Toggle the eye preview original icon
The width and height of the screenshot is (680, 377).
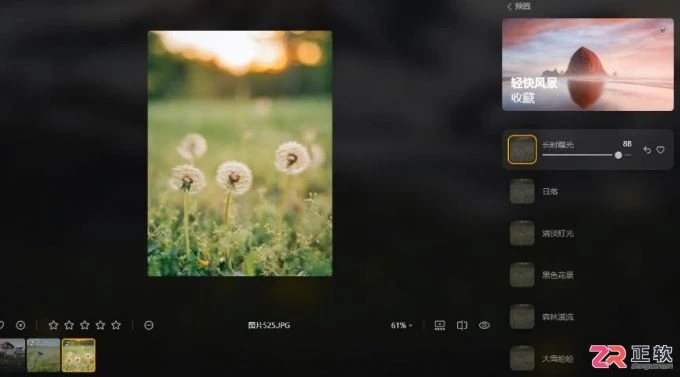484,325
